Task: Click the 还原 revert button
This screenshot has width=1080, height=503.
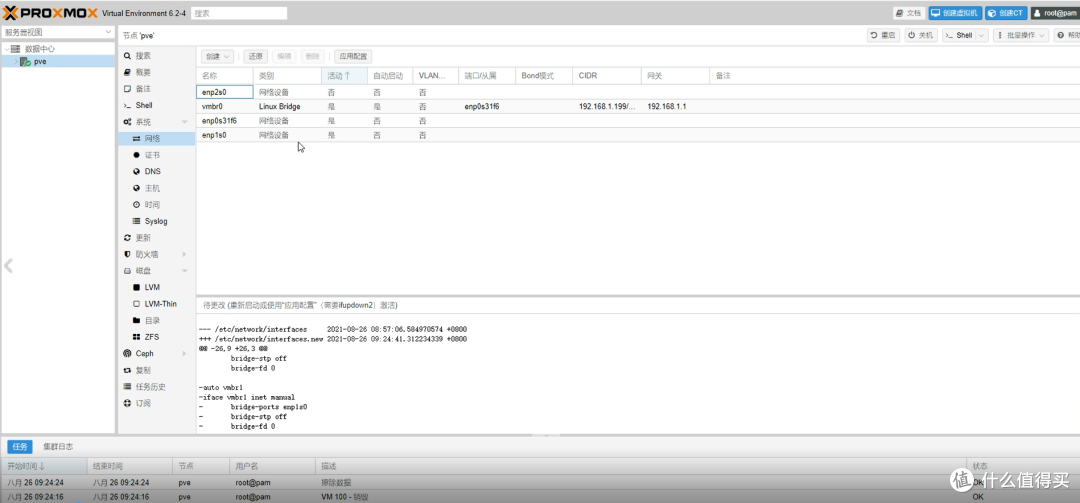Action: pyautogui.click(x=256, y=57)
